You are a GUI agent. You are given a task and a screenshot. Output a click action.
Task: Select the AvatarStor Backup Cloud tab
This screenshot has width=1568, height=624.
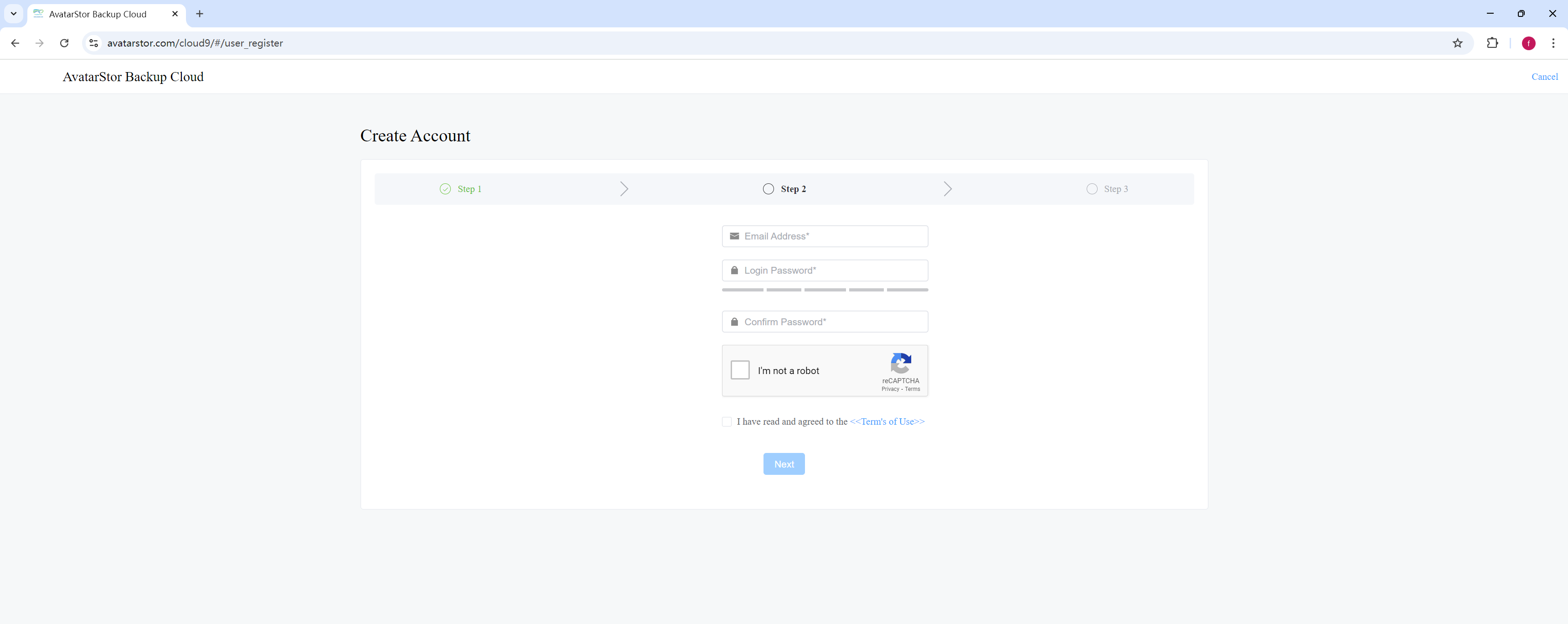(107, 14)
